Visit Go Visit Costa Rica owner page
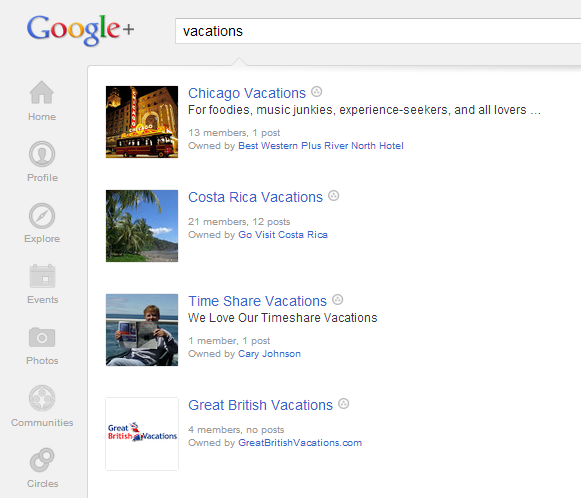The width and height of the screenshot is (583, 500). click(x=283, y=235)
